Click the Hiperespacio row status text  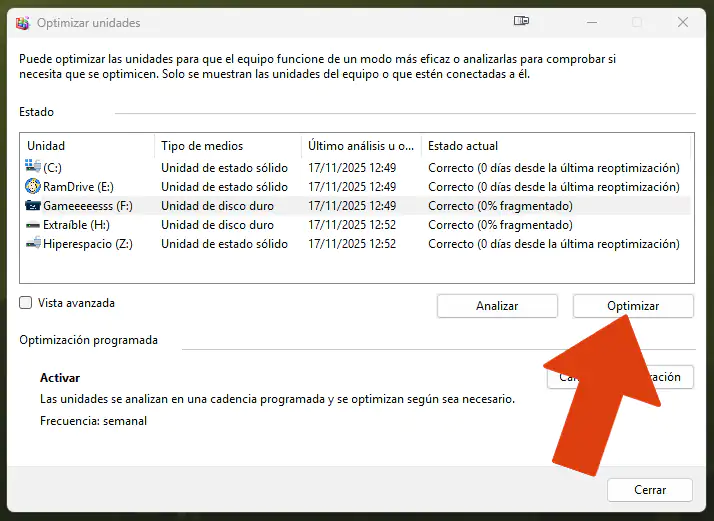coord(554,244)
